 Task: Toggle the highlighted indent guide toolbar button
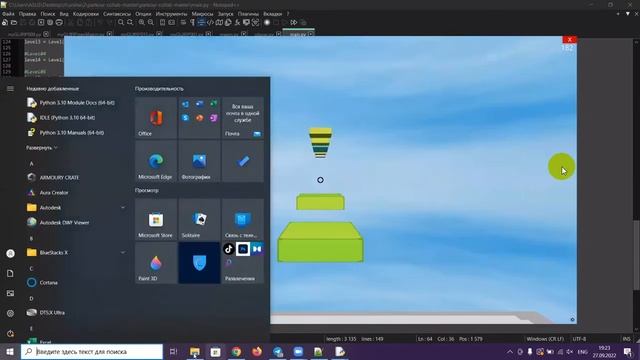click(201, 22)
